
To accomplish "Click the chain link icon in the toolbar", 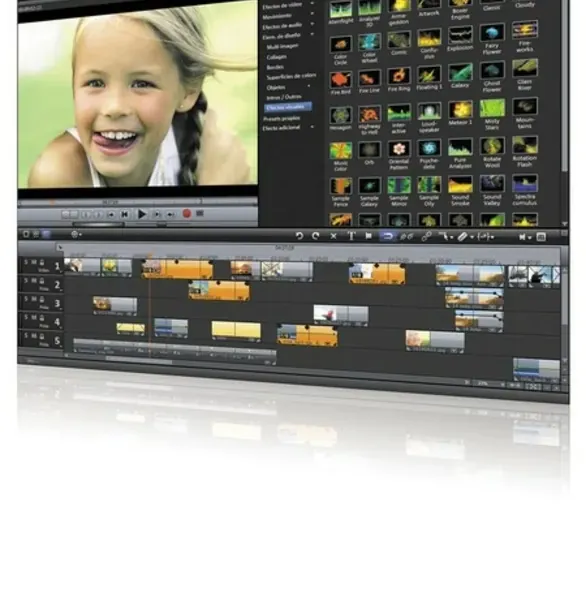I will tap(426, 237).
